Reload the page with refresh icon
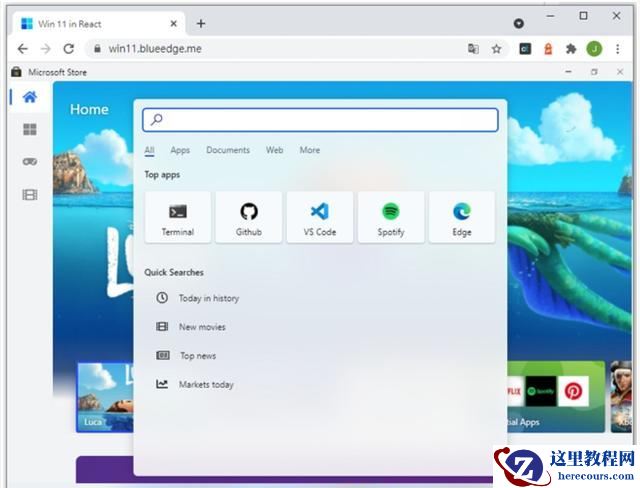This screenshot has width=640, height=488. pyautogui.click(x=69, y=49)
